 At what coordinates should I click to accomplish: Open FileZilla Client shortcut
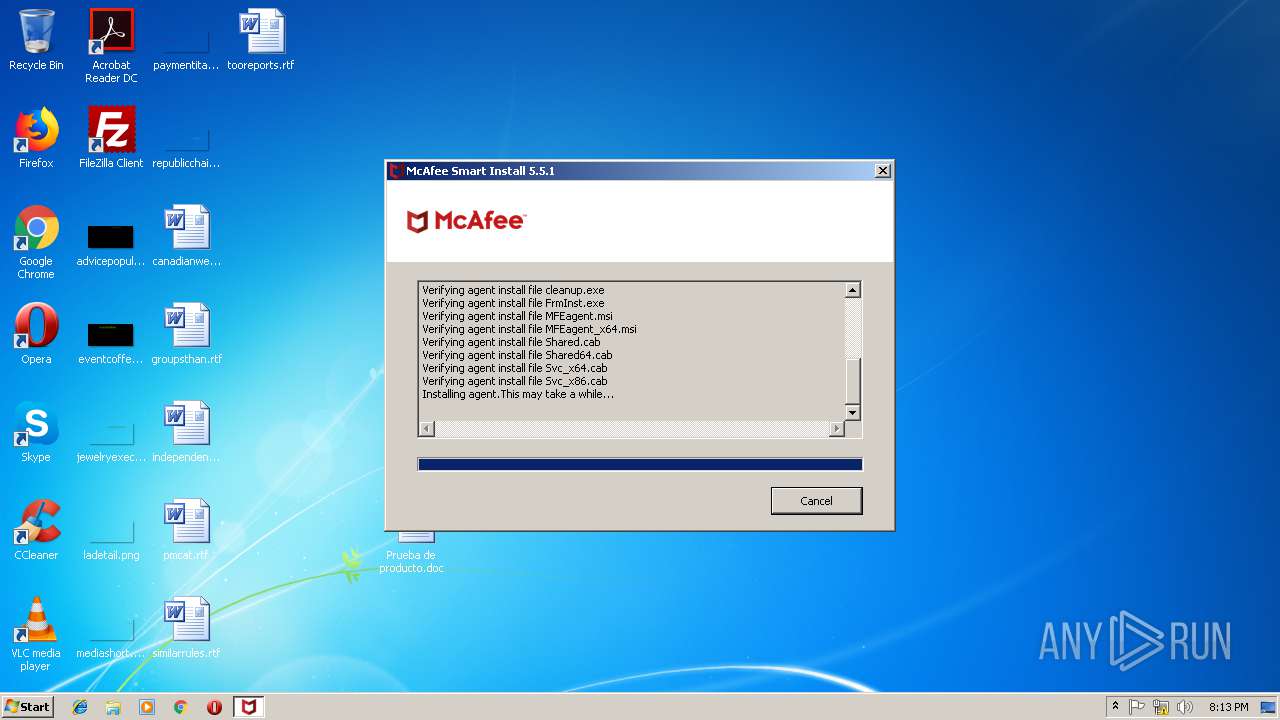pos(111,138)
